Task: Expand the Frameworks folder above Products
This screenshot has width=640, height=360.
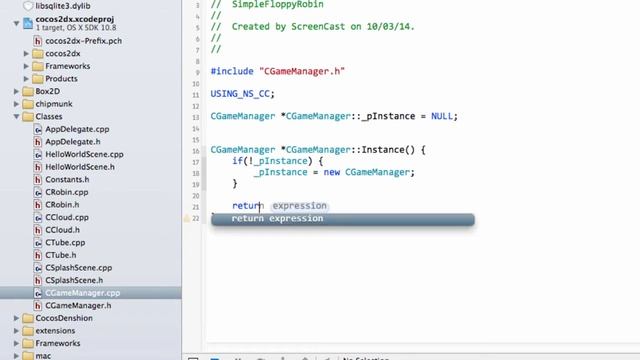Action: point(26,66)
